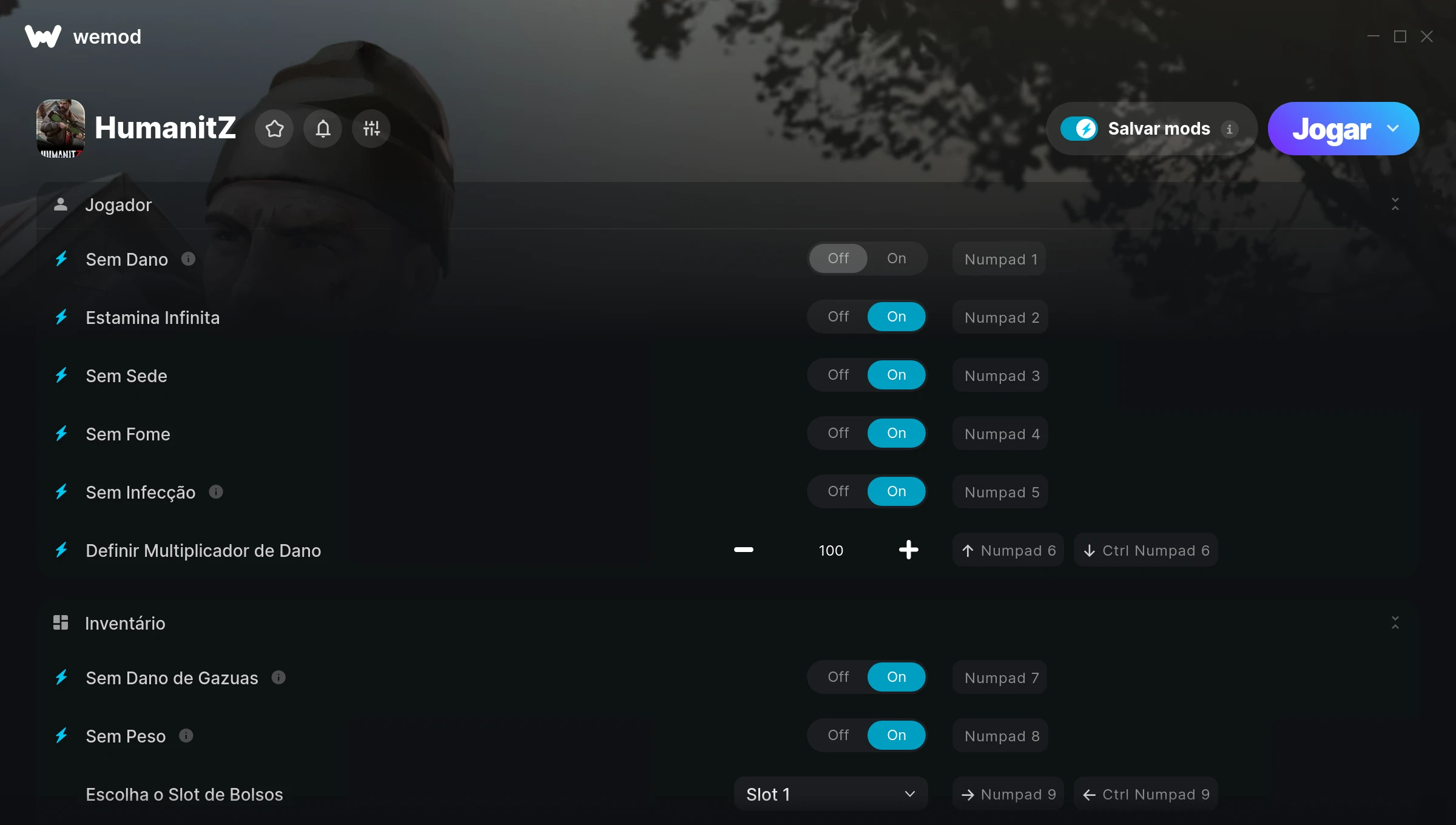Show info for Sem Dano de Gazuas
Image resolution: width=1456 pixels, height=825 pixels.
(x=278, y=678)
